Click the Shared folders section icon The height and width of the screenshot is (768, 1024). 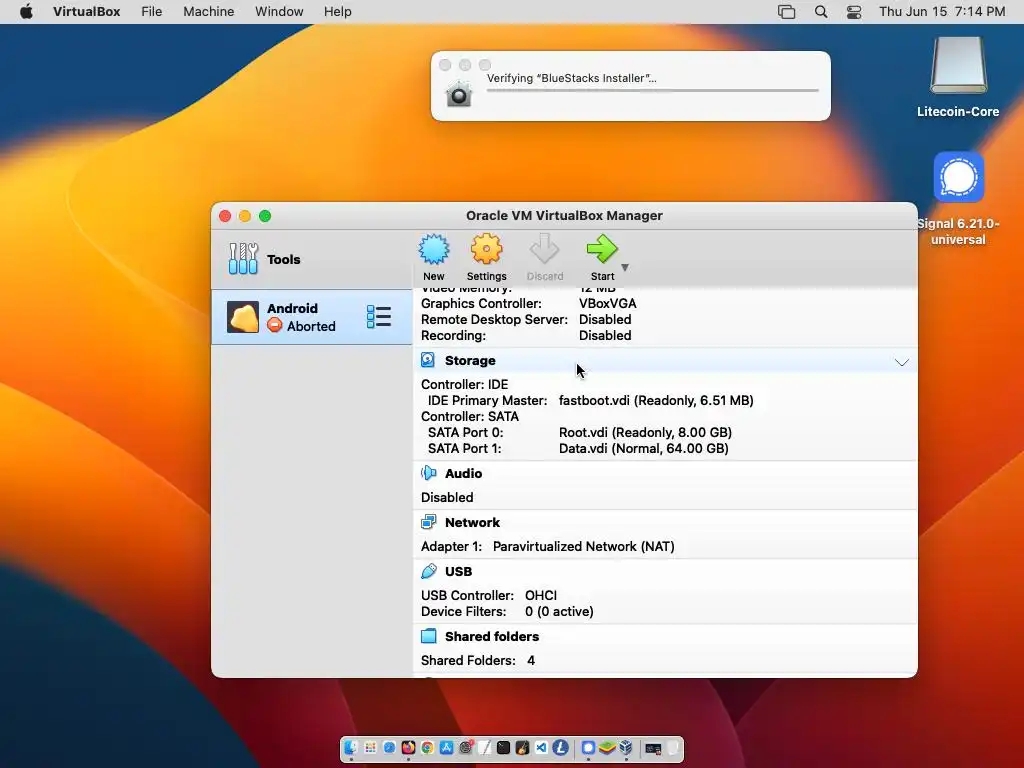coord(428,636)
